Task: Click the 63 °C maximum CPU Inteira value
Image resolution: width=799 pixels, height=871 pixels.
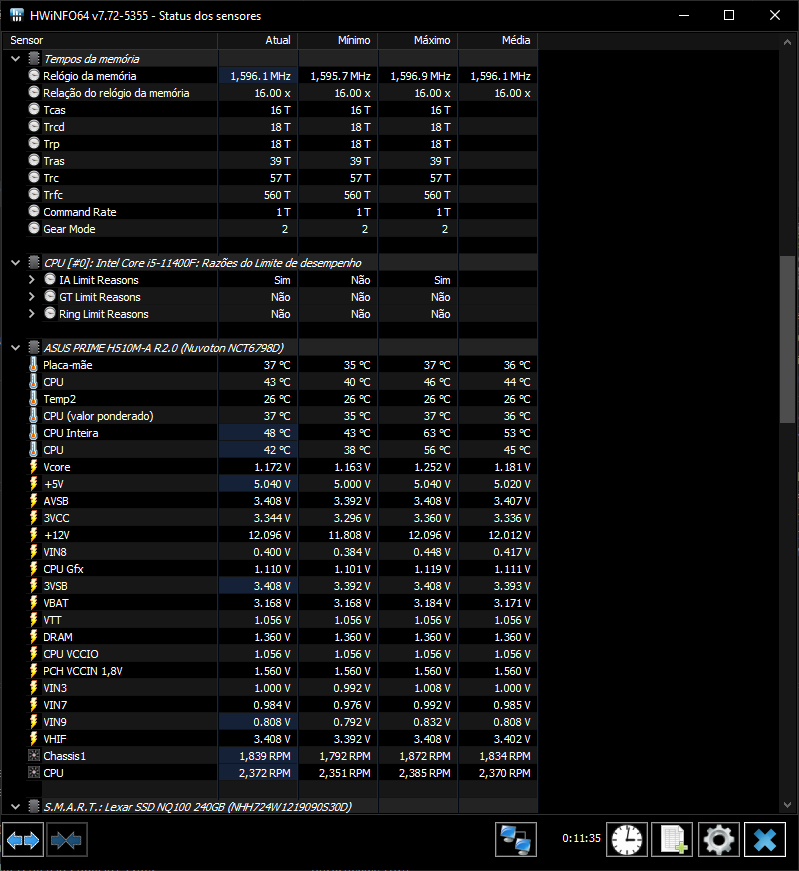Action: point(437,433)
